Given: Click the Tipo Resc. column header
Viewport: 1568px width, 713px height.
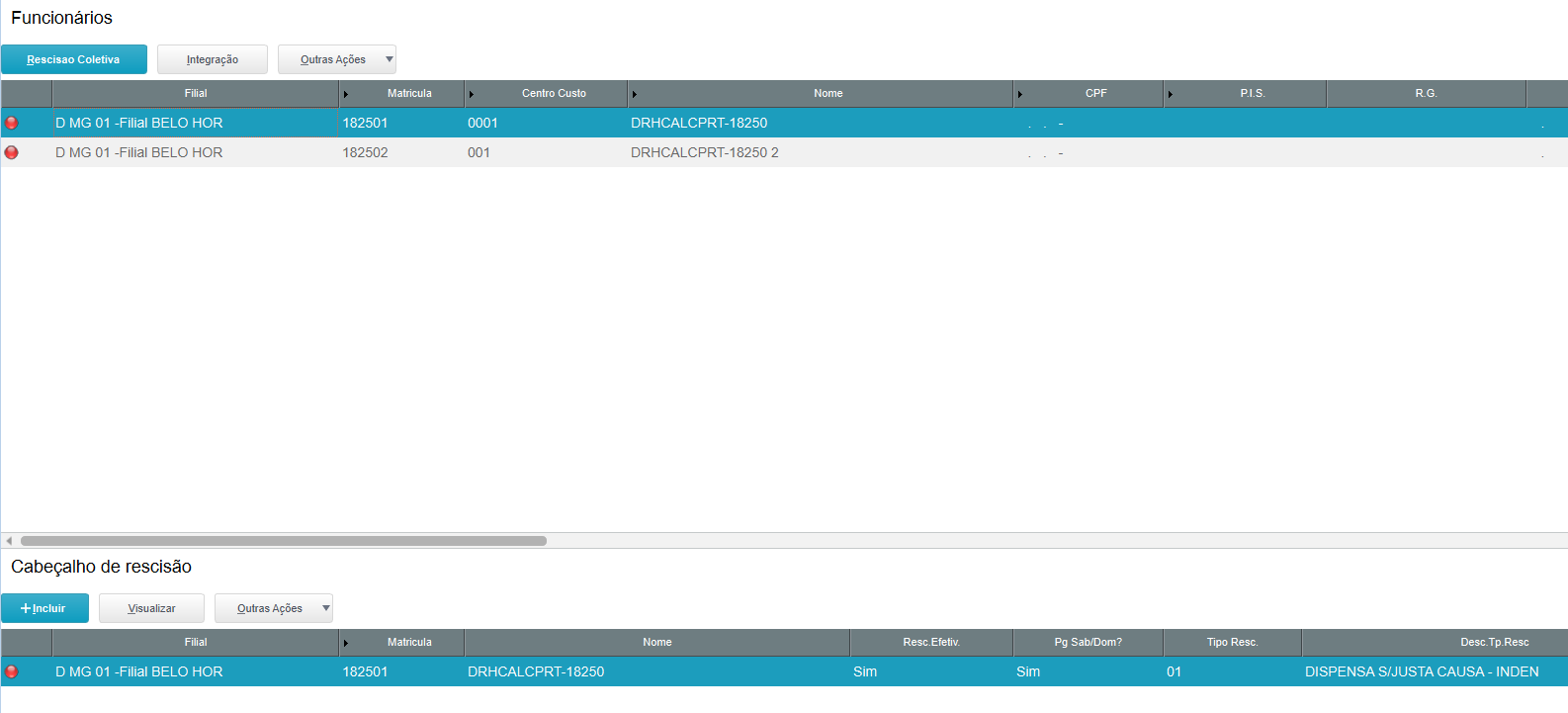Looking at the screenshot, I should click(1233, 642).
